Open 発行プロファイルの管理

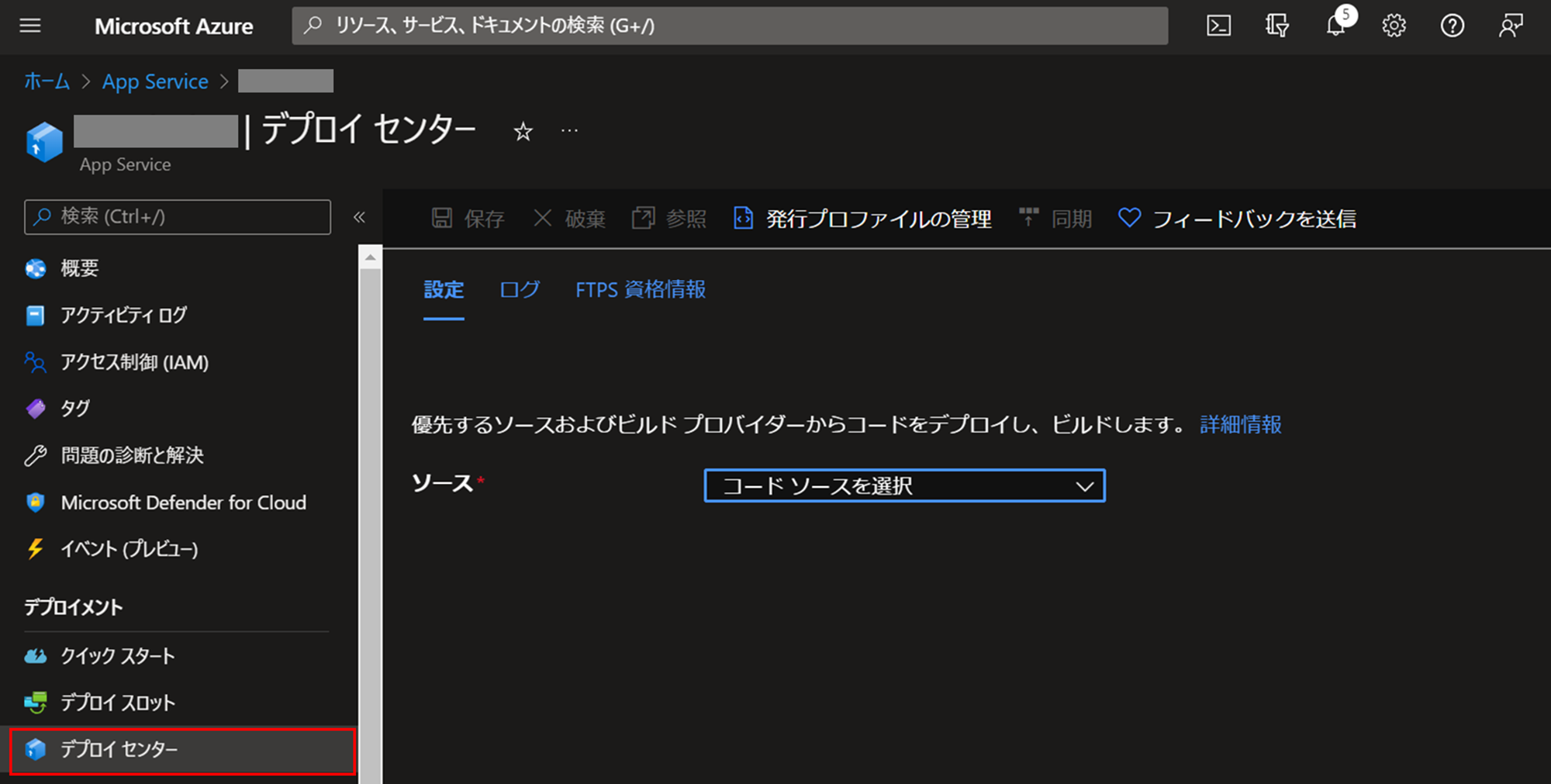click(862, 219)
